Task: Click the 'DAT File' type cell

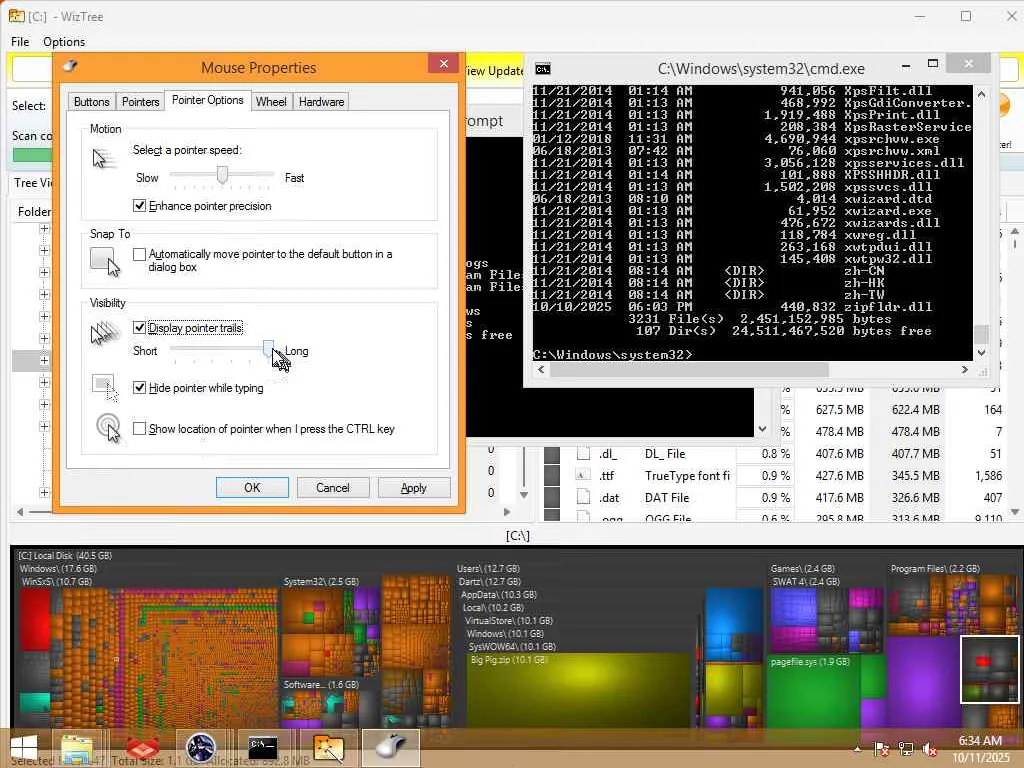Action: coord(667,498)
